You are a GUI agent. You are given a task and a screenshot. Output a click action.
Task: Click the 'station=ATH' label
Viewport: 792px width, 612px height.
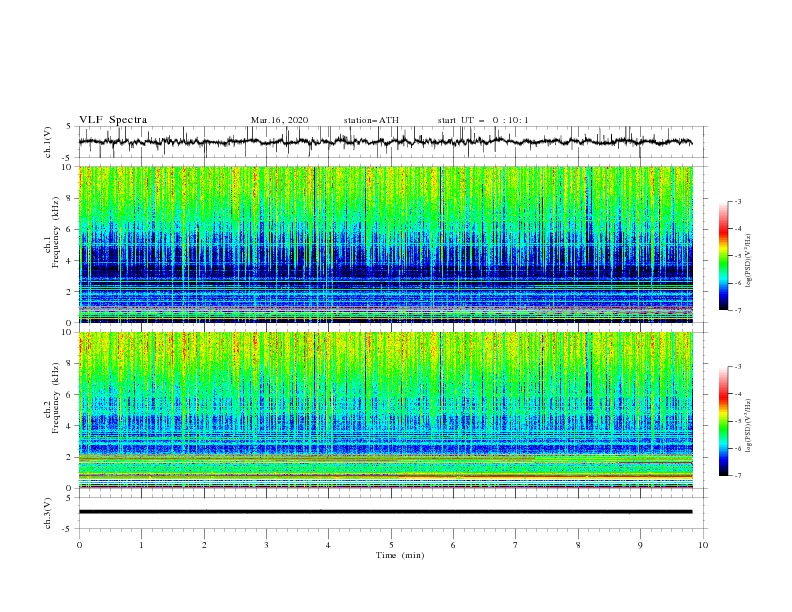(x=371, y=120)
